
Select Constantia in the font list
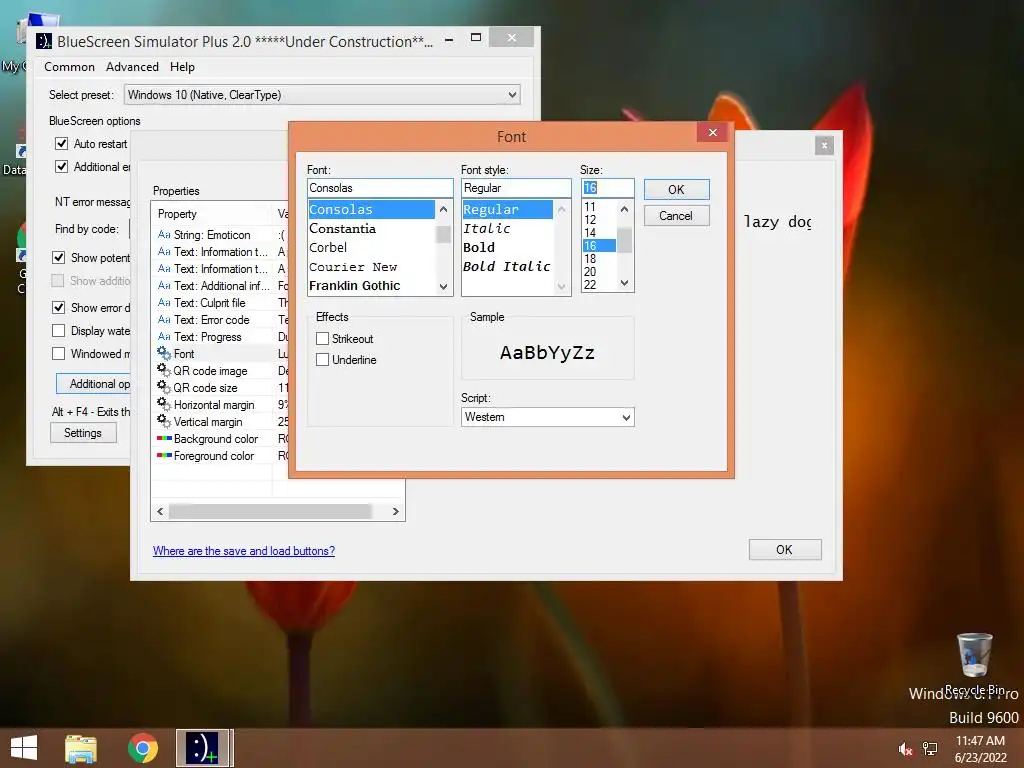371,229
